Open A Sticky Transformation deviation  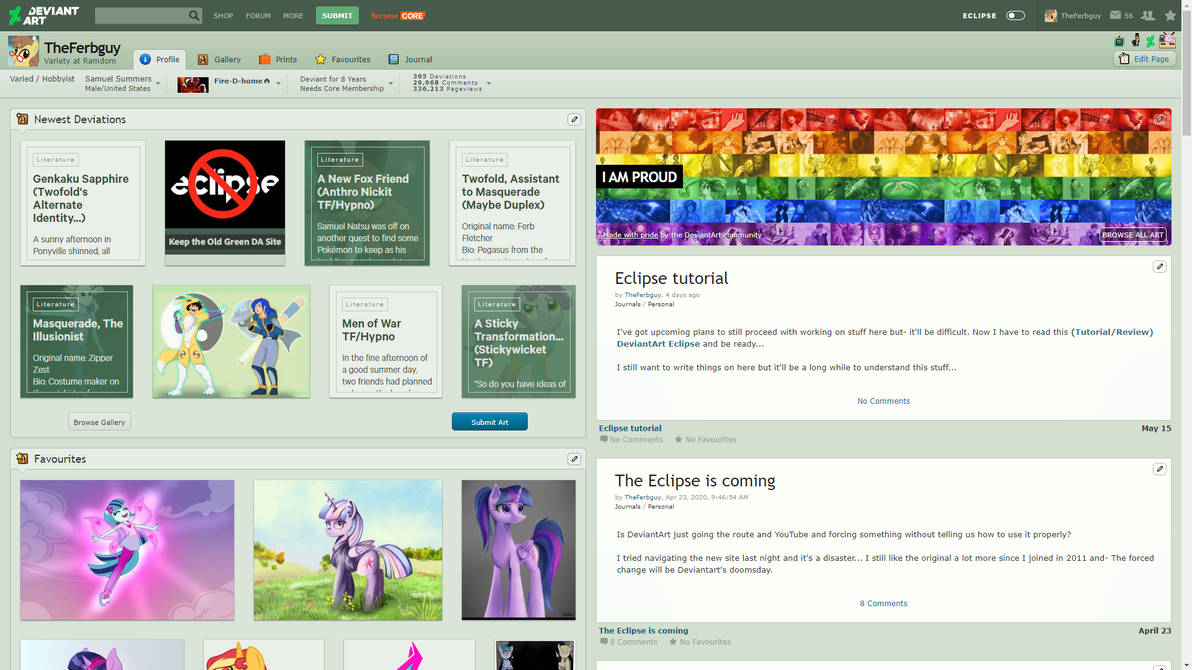click(518, 341)
